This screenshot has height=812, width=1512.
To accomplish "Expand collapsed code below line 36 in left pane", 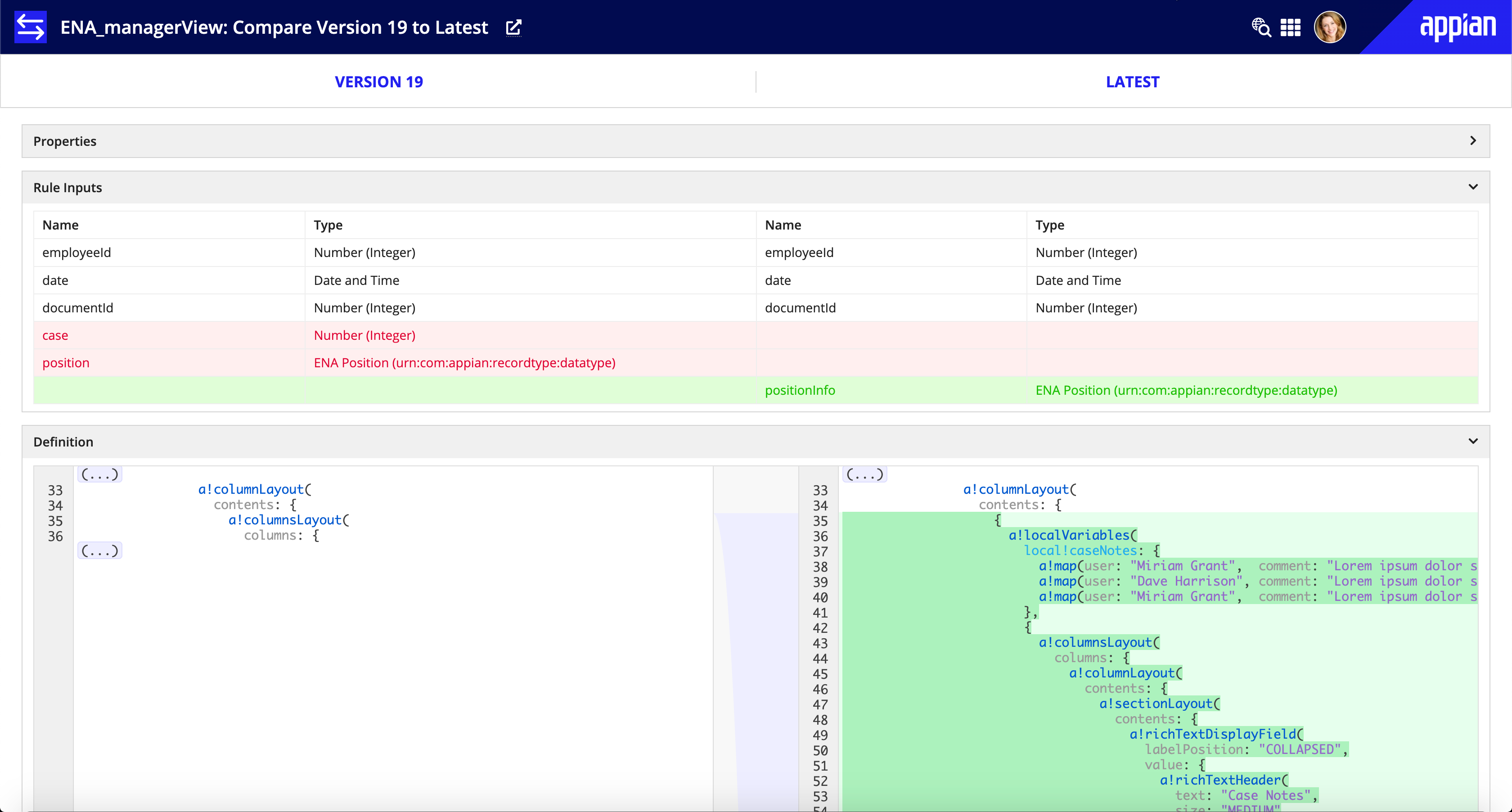I will point(100,550).
